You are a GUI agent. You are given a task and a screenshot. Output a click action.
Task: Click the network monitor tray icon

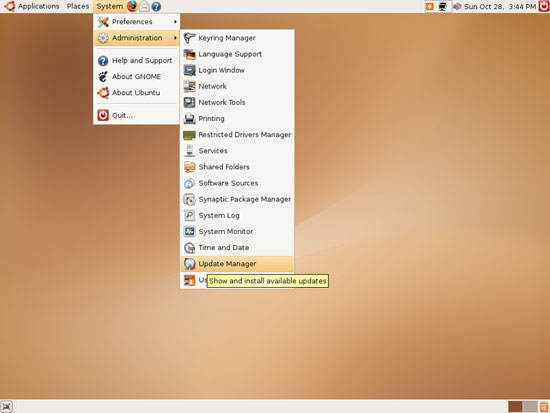click(x=443, y=6)
